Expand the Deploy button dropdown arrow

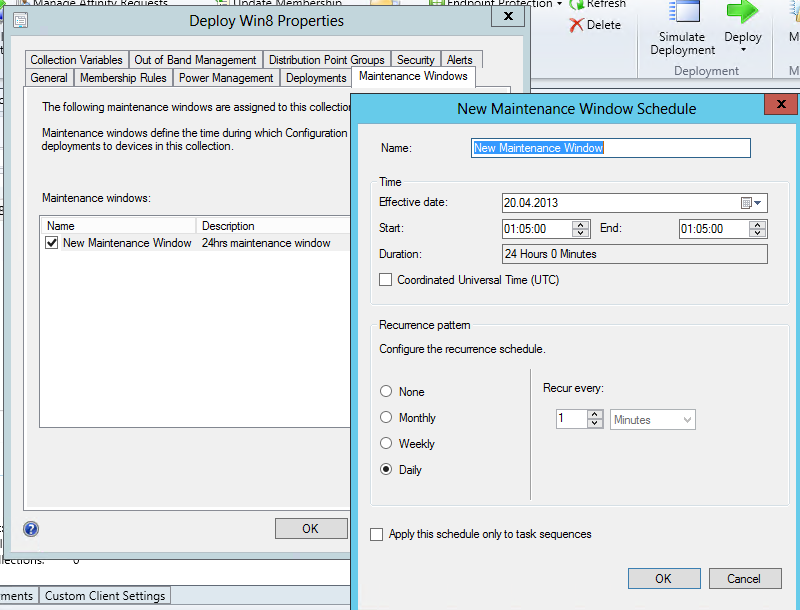point(743,50)
